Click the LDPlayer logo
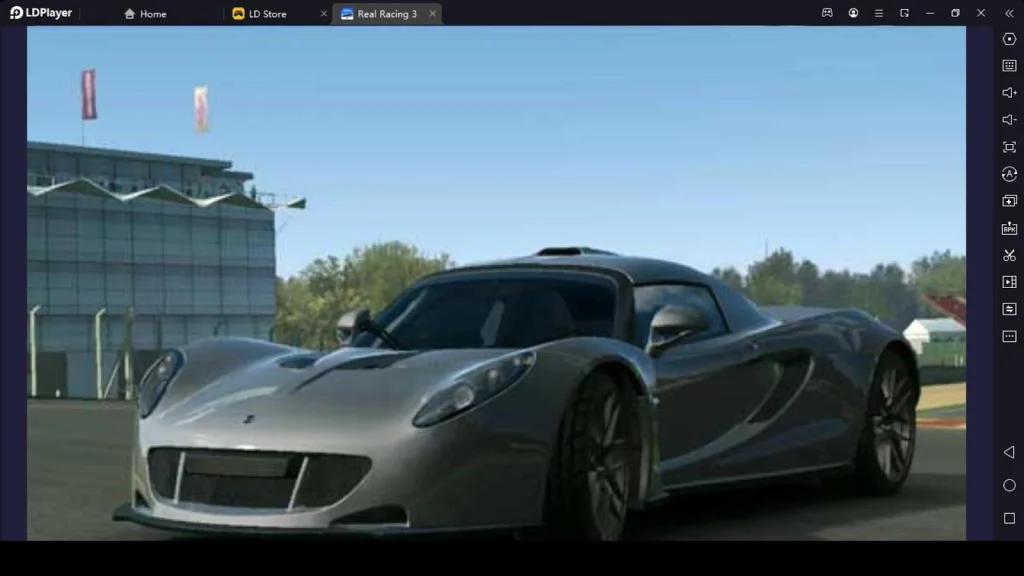Screen dimensions: 1024x576 click(41, 13)
